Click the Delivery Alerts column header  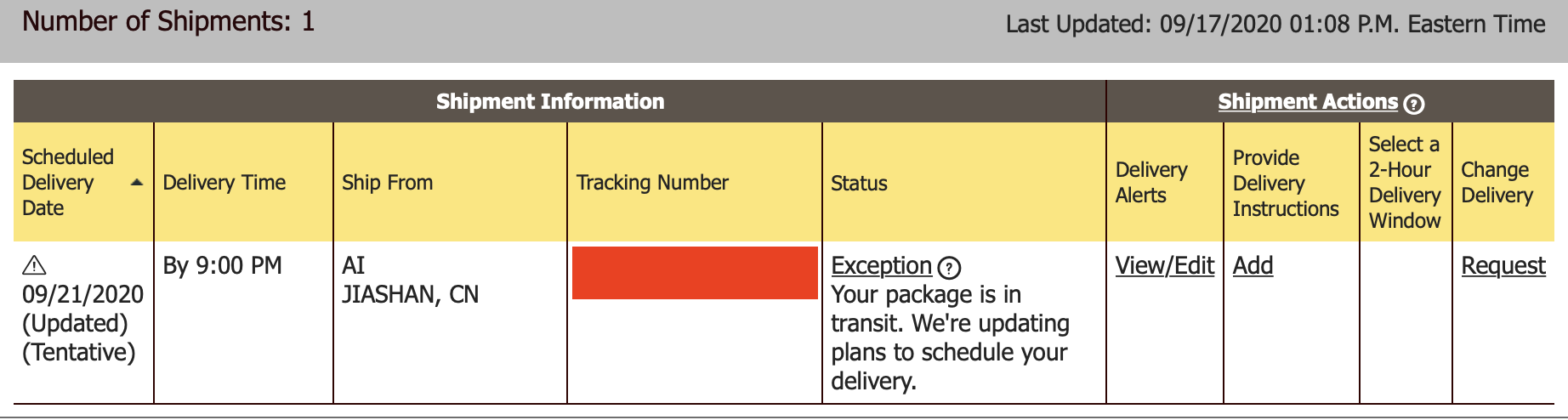(1165, 182)
